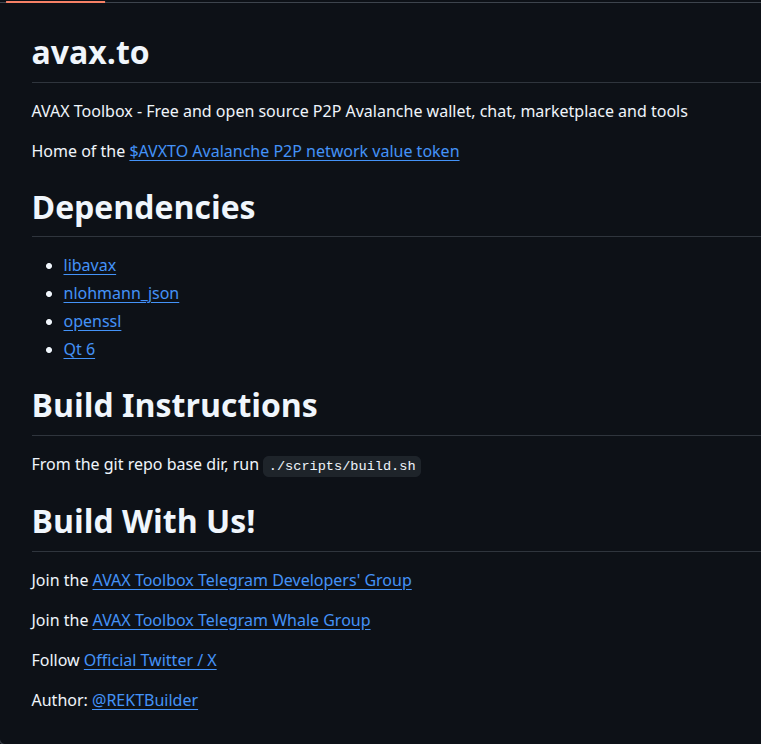The image size is (761, 744).
Task: Open the AVAX Toolbox Telegram Whale Group link
Action: [231, 620]
